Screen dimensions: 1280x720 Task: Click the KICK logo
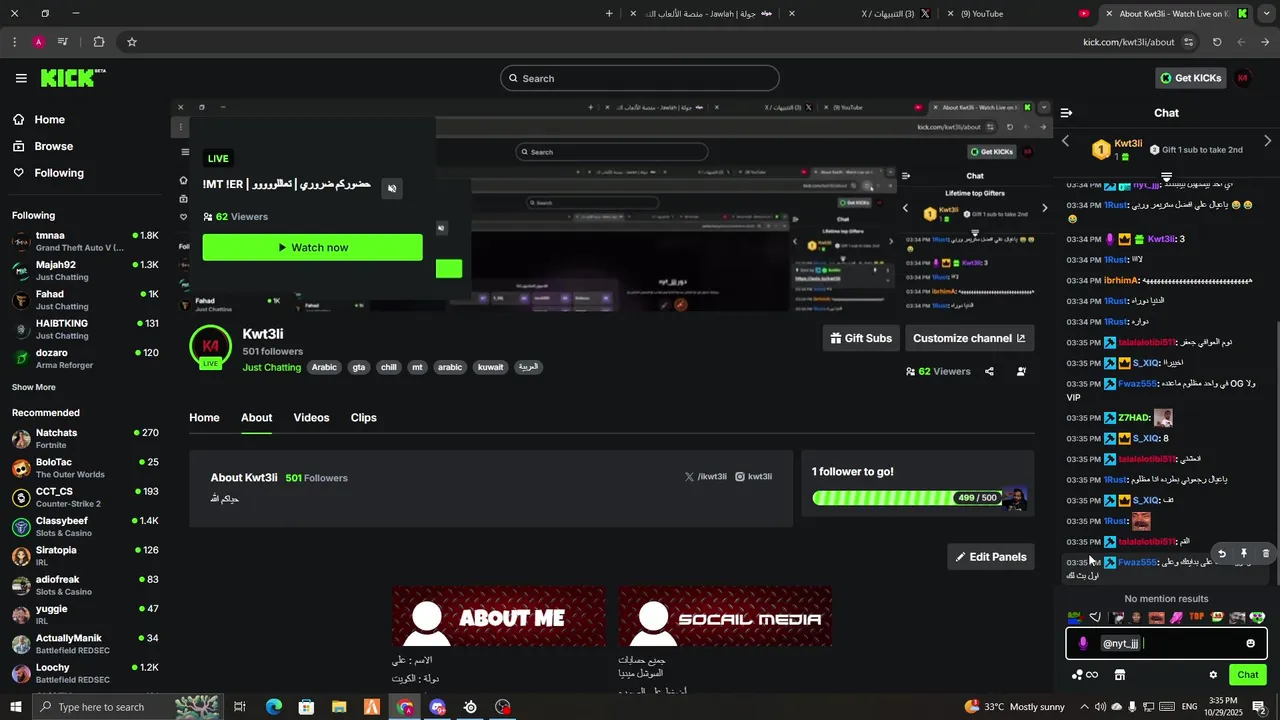point(72,78)
